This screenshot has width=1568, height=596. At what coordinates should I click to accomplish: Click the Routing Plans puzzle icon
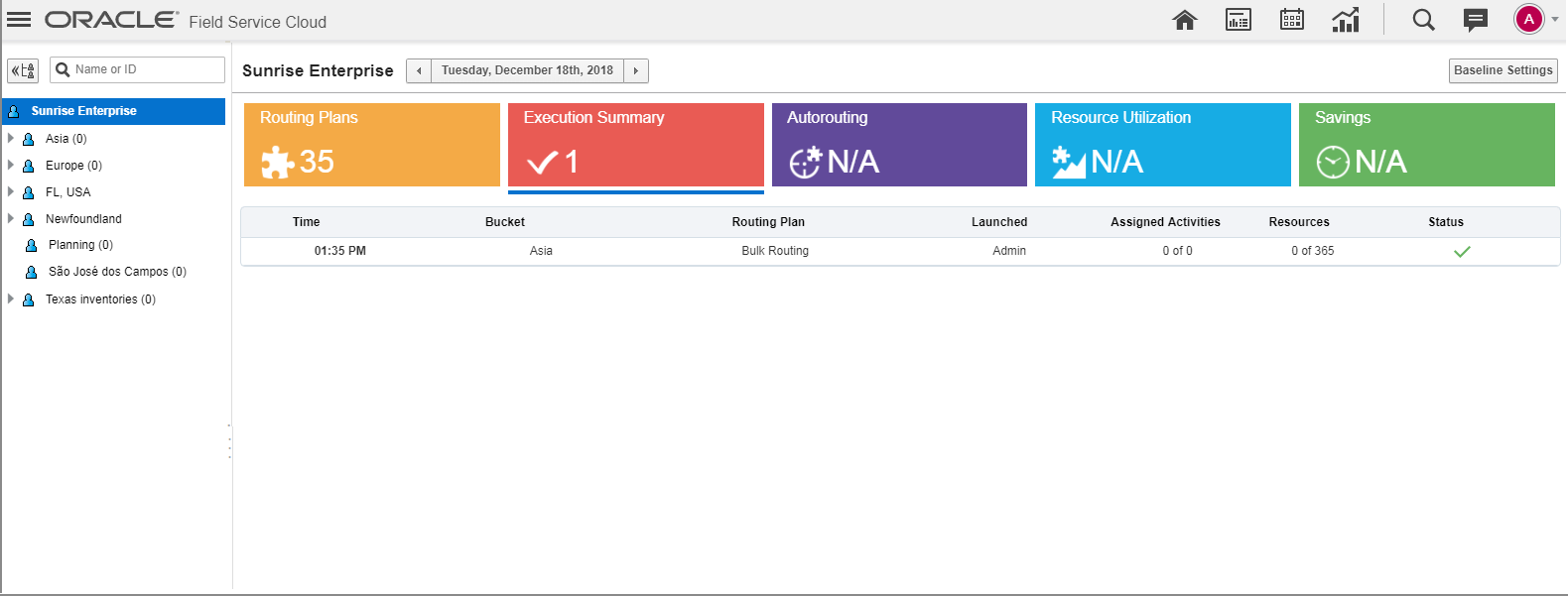pyautogui.click(x=277, y=162)
